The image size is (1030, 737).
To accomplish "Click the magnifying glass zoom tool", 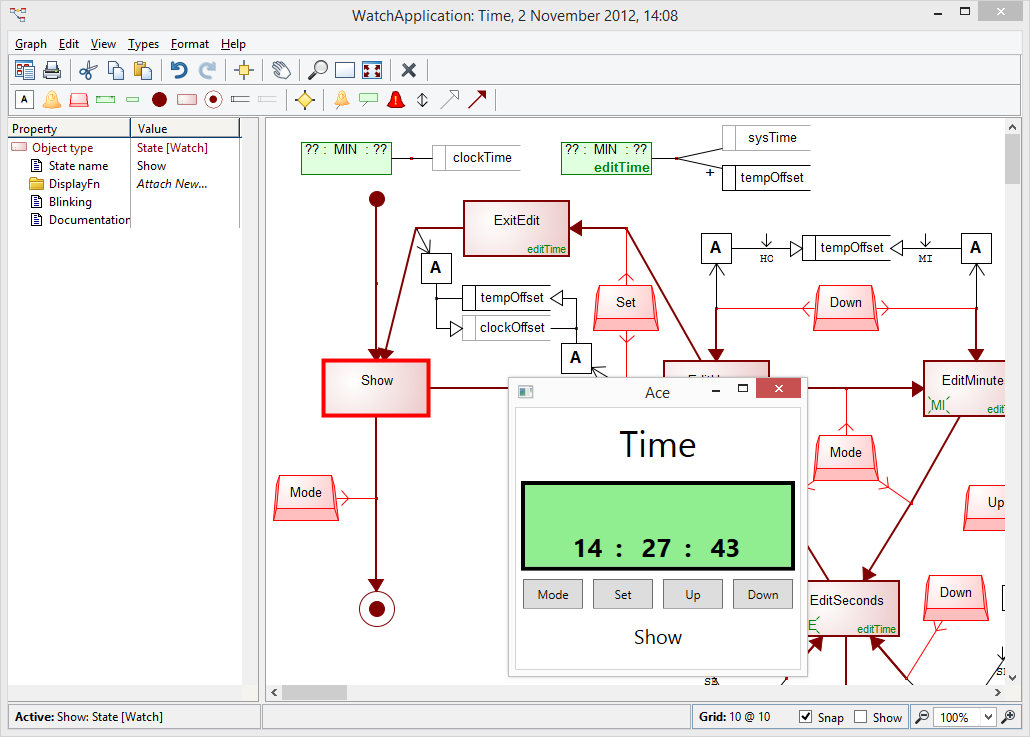I will [x=318, y=70].
